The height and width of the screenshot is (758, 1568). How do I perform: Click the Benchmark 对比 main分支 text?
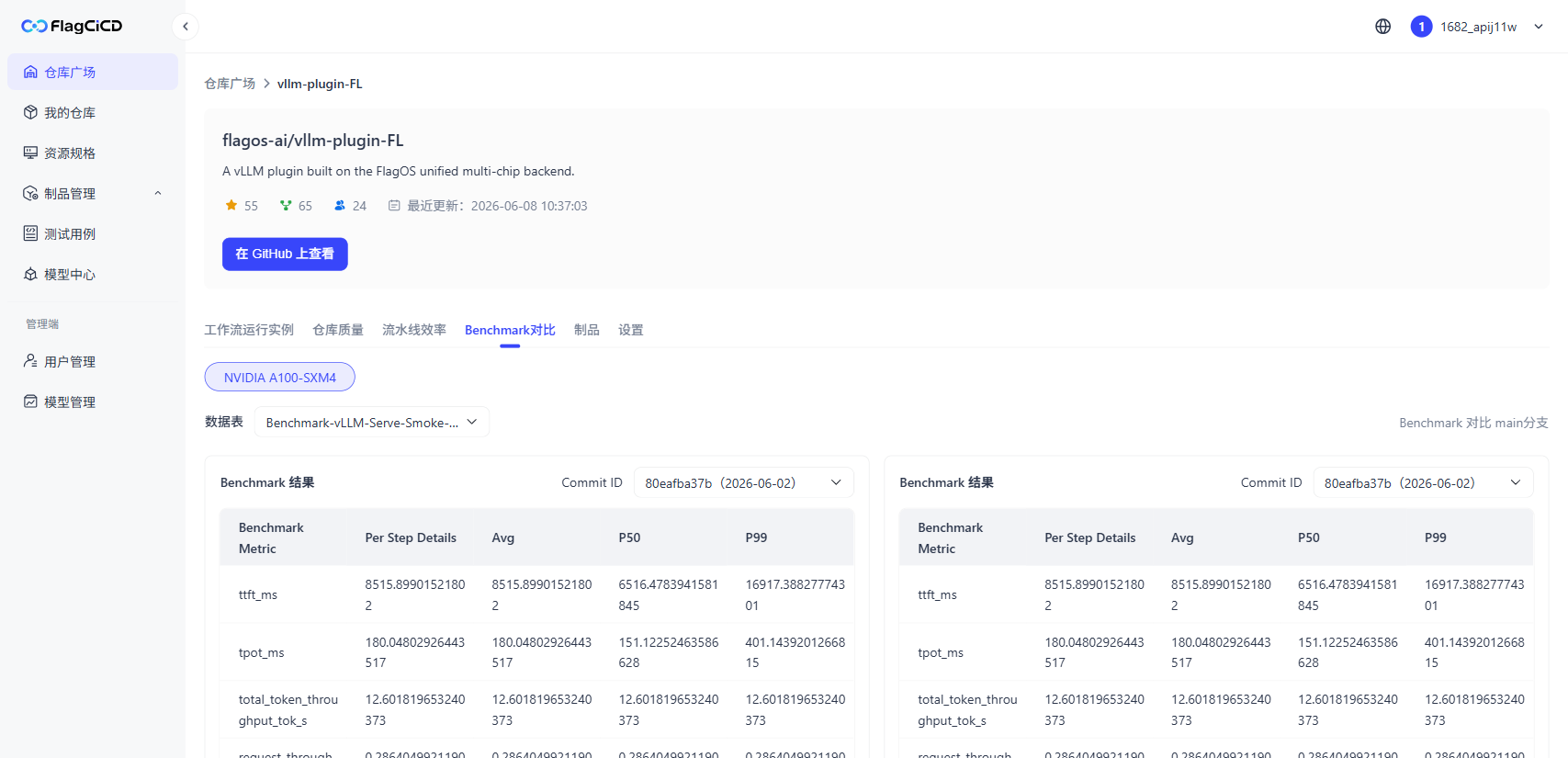click(x=1473, y=423)
